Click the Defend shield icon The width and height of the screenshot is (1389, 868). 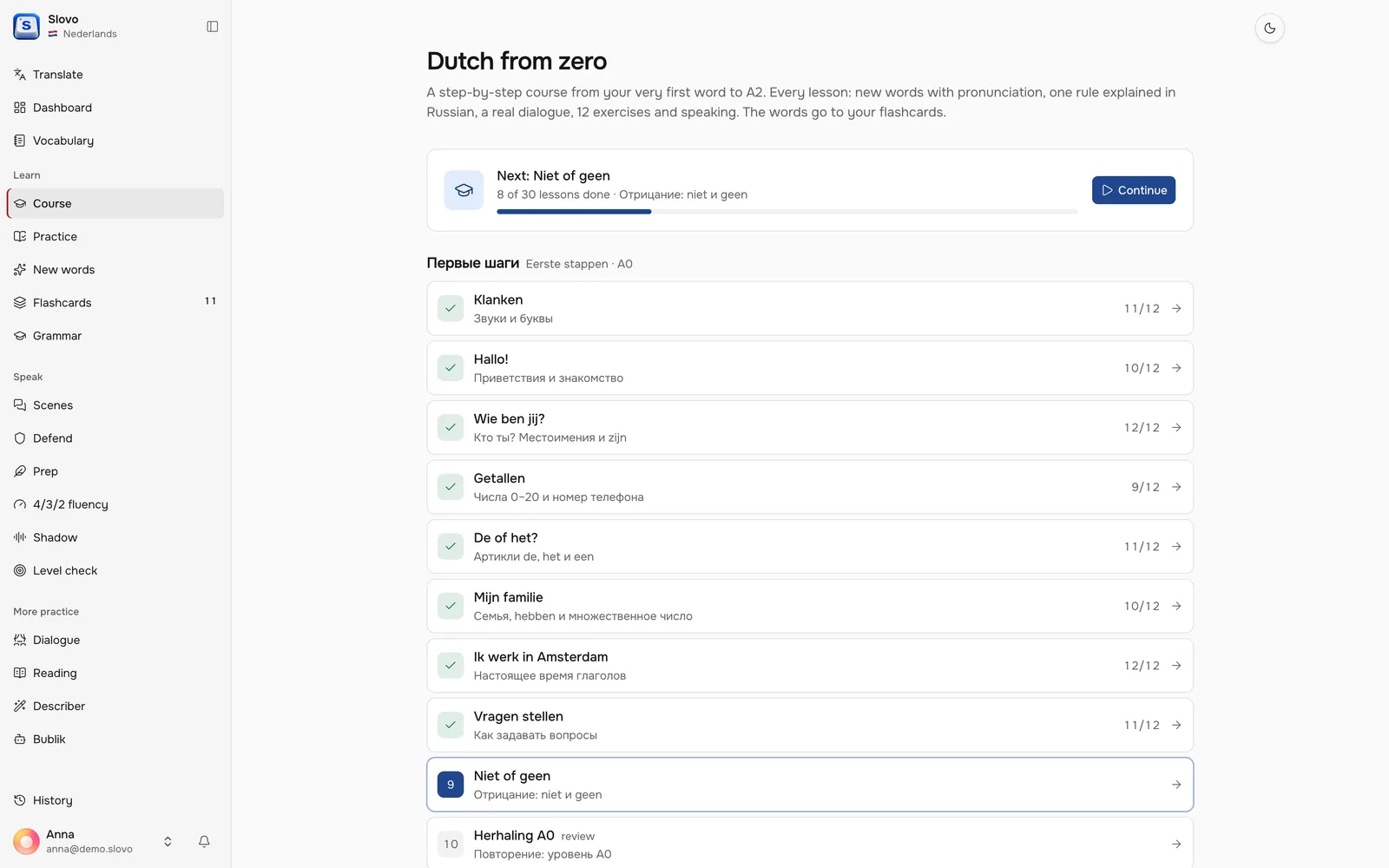click(20, 437)
